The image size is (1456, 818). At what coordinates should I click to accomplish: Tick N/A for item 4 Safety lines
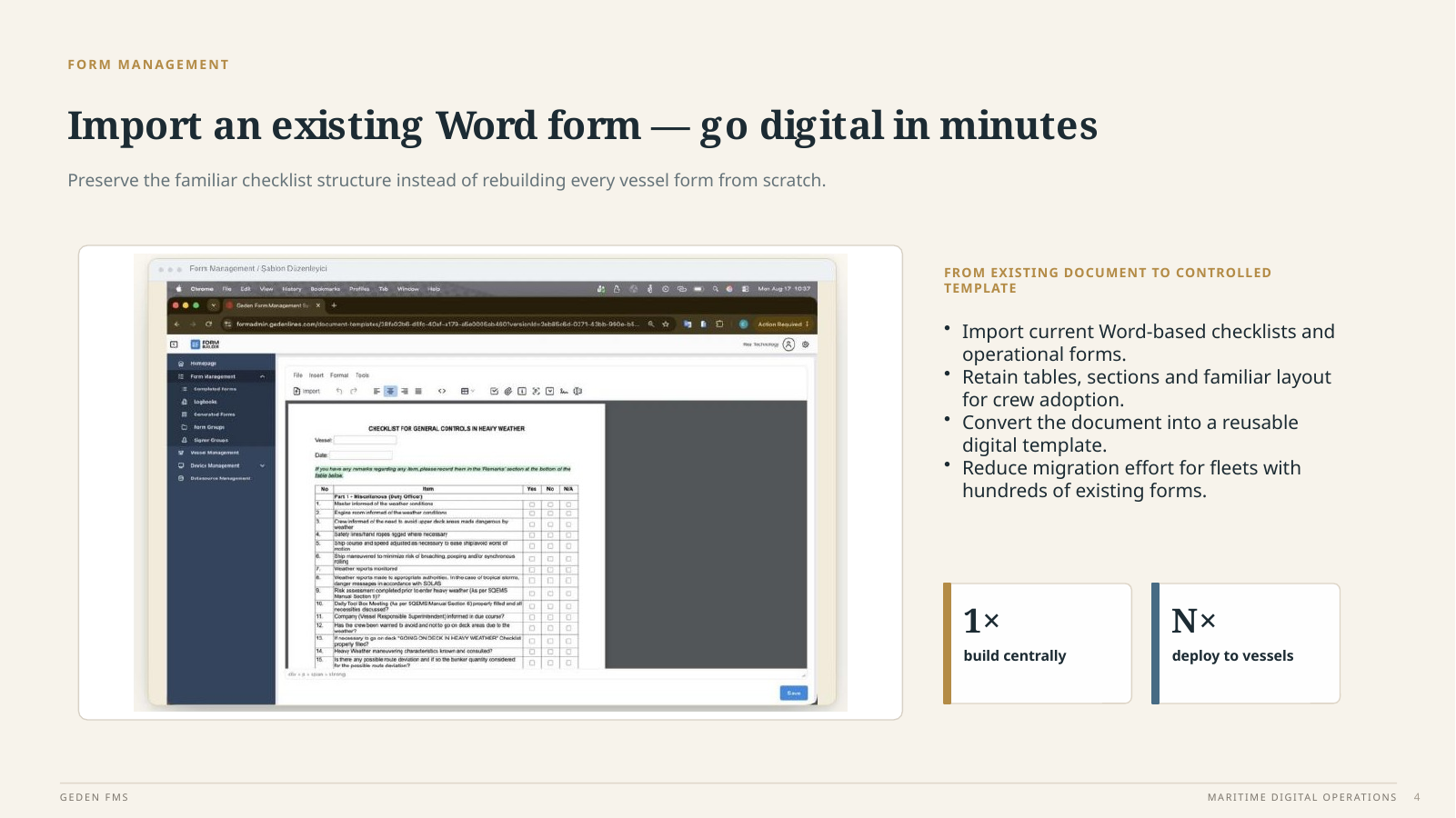click(568, 534)
